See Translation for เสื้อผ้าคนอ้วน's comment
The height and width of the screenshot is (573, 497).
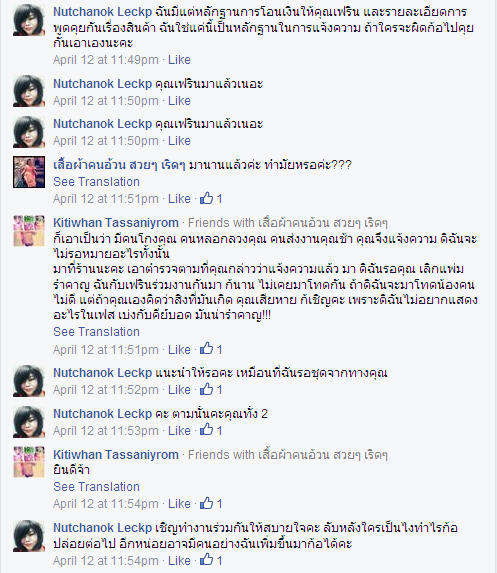(x=96, y=182)
